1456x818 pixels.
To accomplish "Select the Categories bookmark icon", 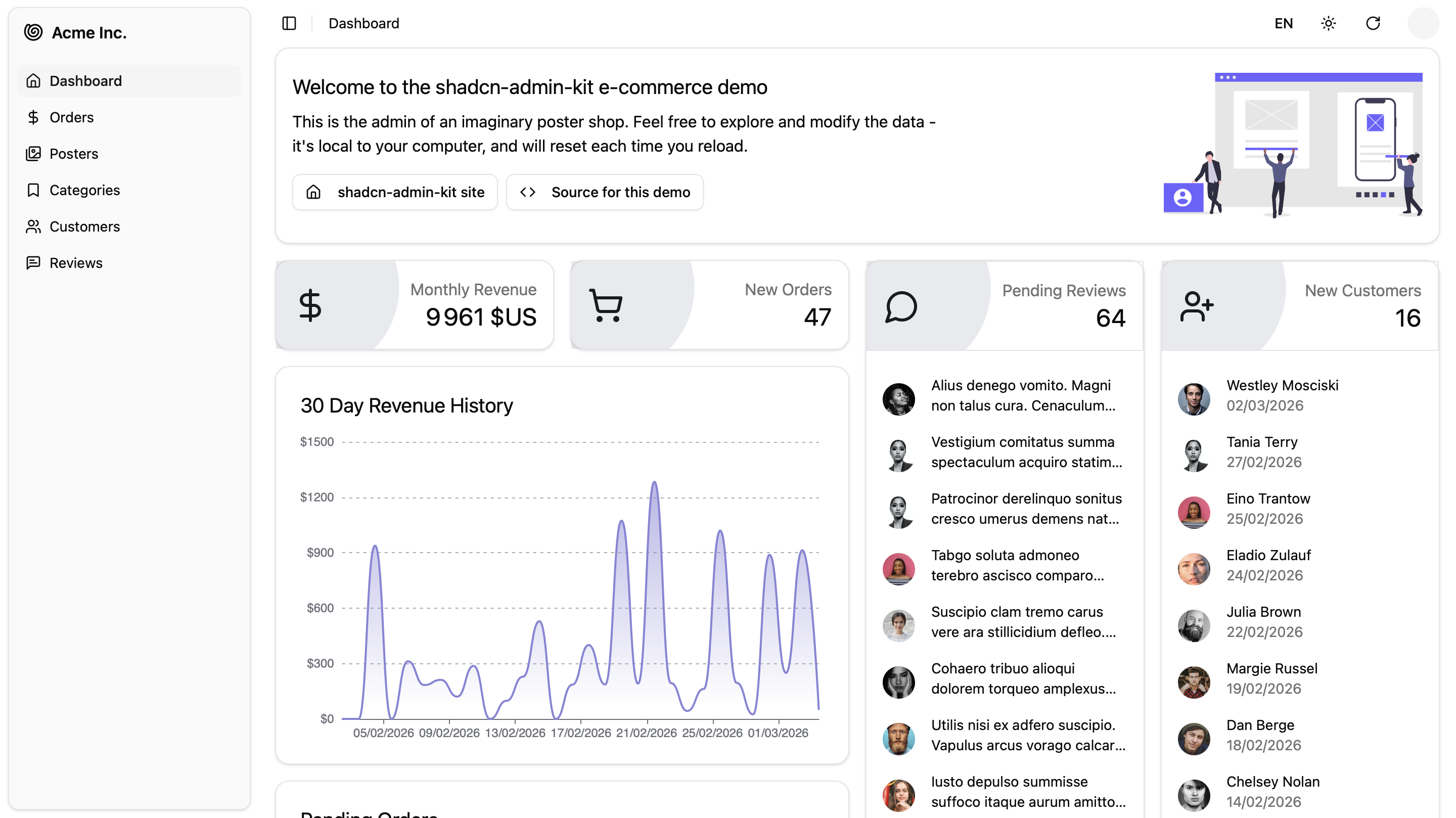I will click(33, 190).
